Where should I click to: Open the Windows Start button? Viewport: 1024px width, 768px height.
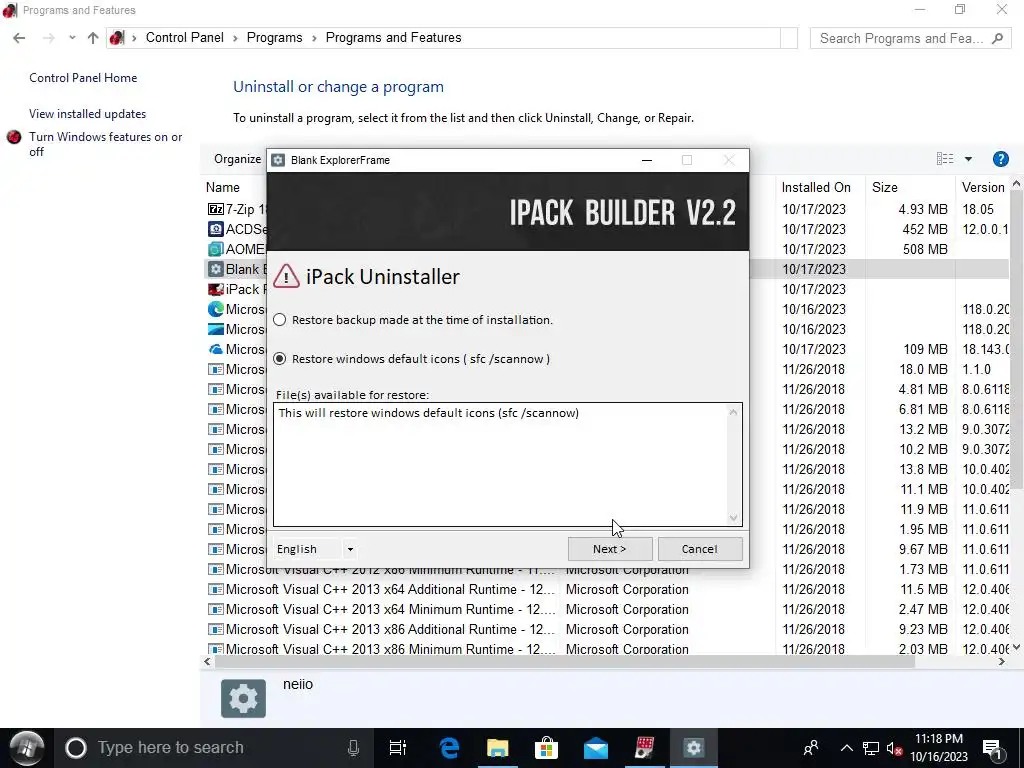26,748
